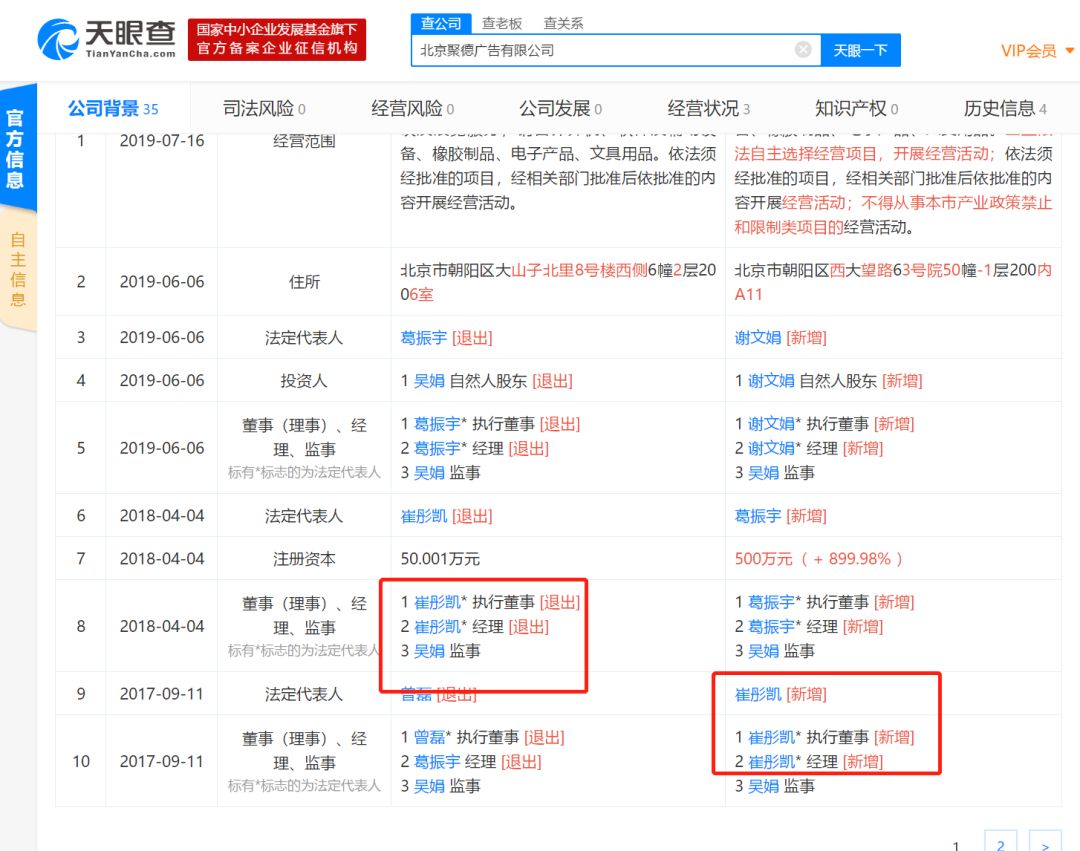Open 谢文娟 自然人股东 link in row 4
Screen dimensions: 1080x851
[771, 381]
